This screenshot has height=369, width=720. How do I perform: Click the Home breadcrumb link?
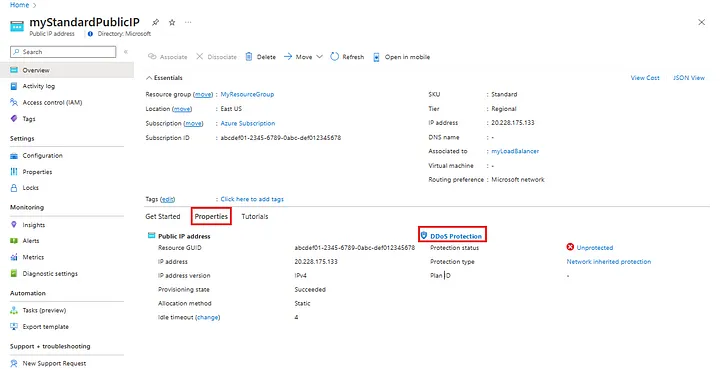pos(19,5)
